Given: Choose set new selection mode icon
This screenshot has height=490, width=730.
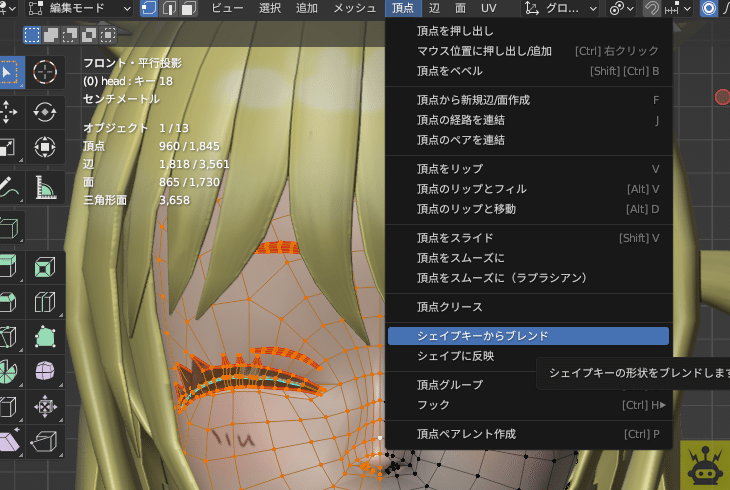Looking at the screenshot, I should tap(32, 35).
